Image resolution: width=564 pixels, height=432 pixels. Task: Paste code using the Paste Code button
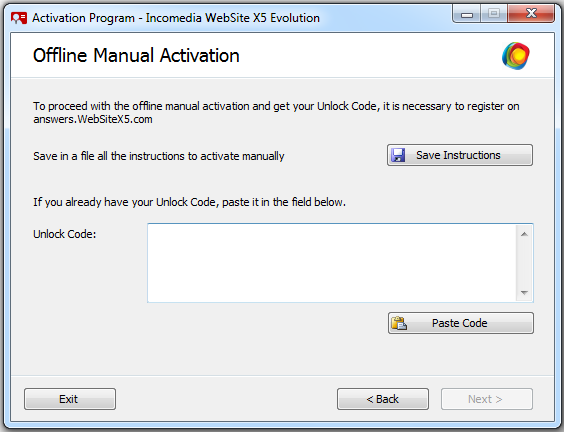click(460, 323)
